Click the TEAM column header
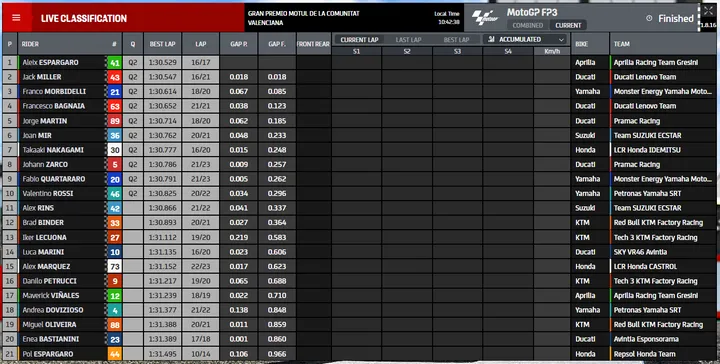 point(622,44)
